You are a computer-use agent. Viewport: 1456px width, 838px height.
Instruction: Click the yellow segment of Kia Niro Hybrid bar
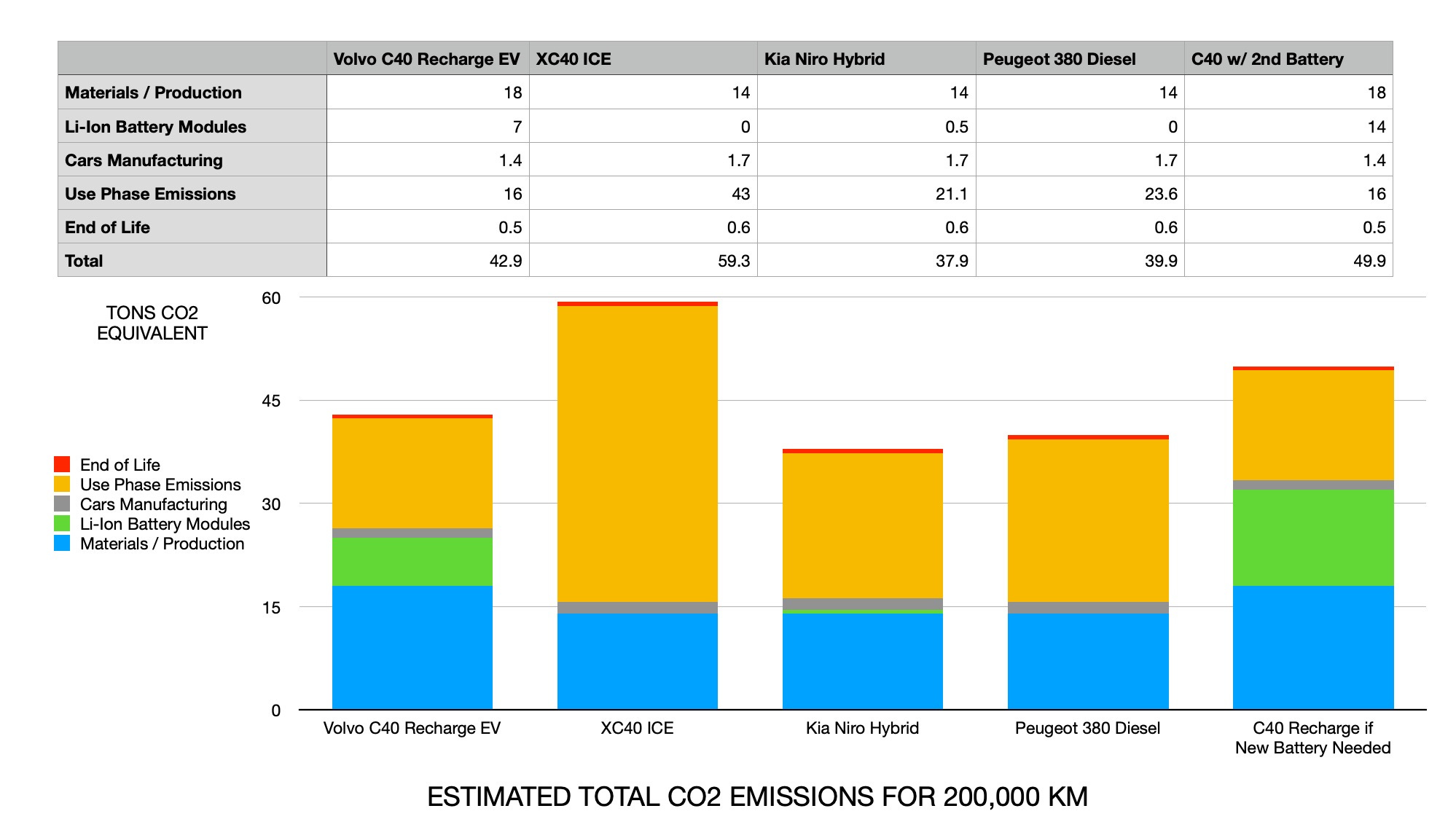point(863,525)
